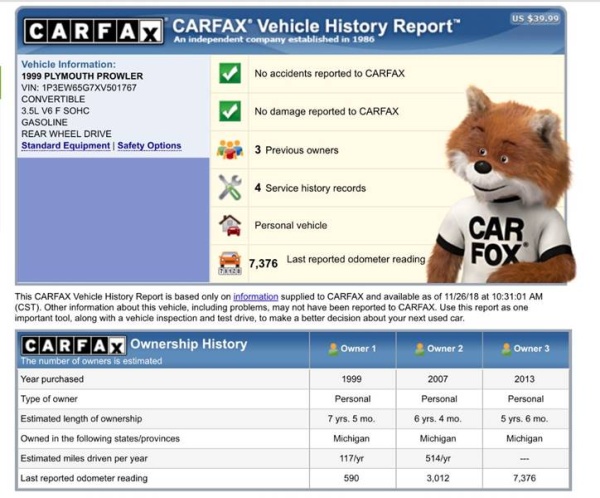Open the Safety Options link
Viewport: 600px width, 498px height.
coord(149,146)
